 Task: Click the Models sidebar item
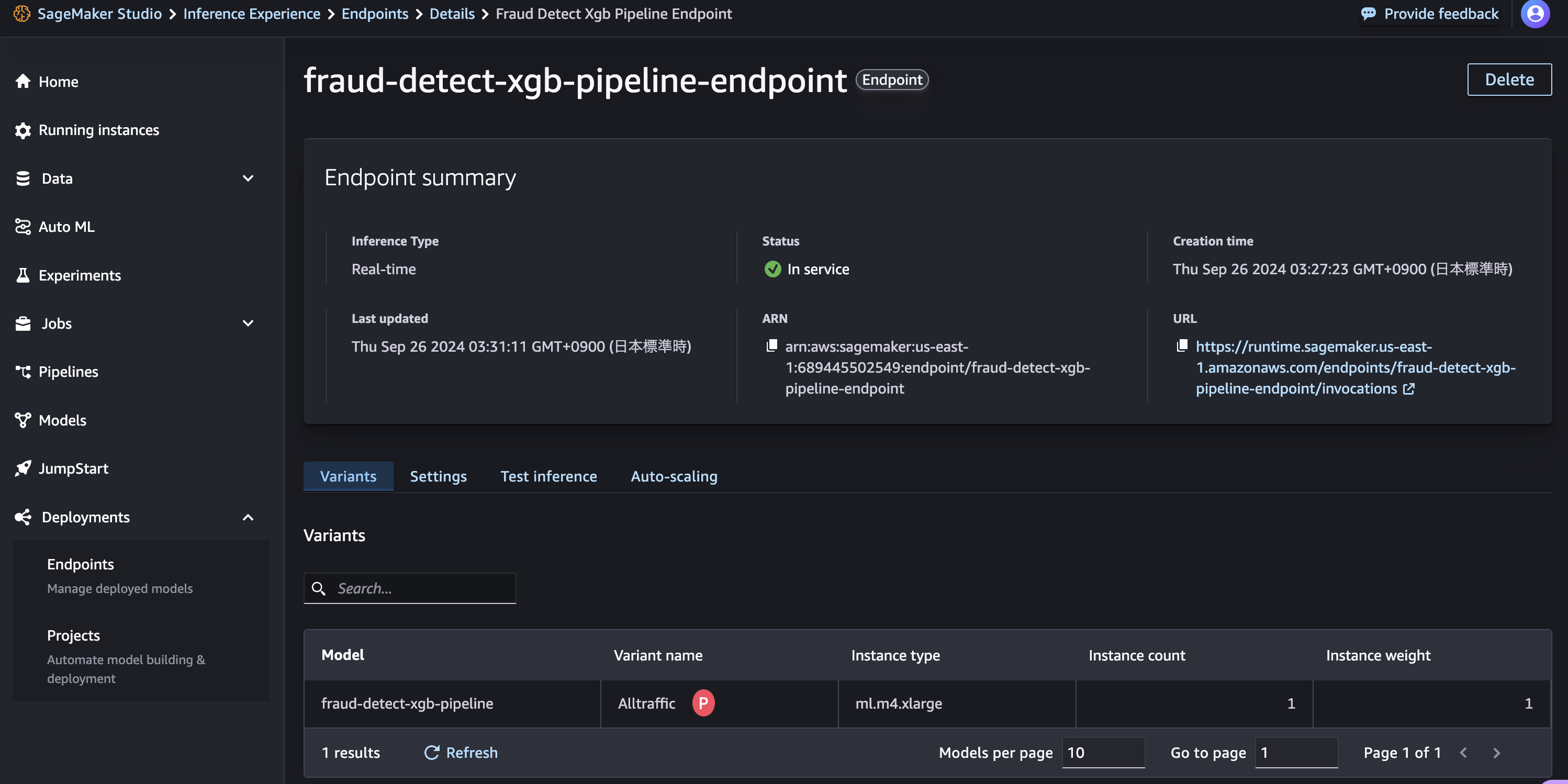pos(62,421)
